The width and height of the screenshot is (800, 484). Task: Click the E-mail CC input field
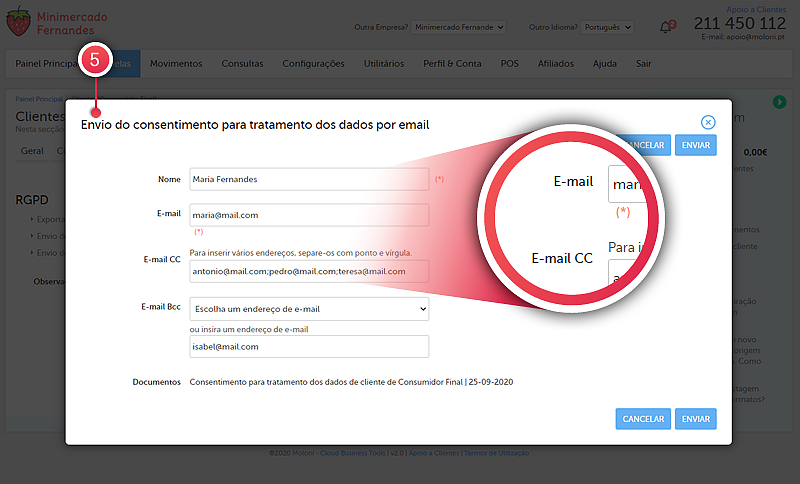tap(309, 271)
